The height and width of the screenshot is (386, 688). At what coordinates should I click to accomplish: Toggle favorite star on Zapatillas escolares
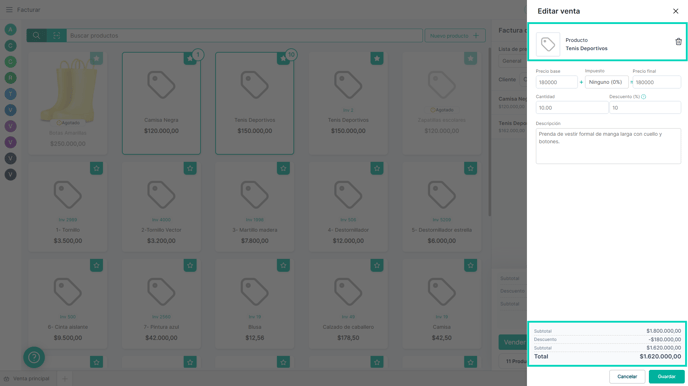point(470,58)
